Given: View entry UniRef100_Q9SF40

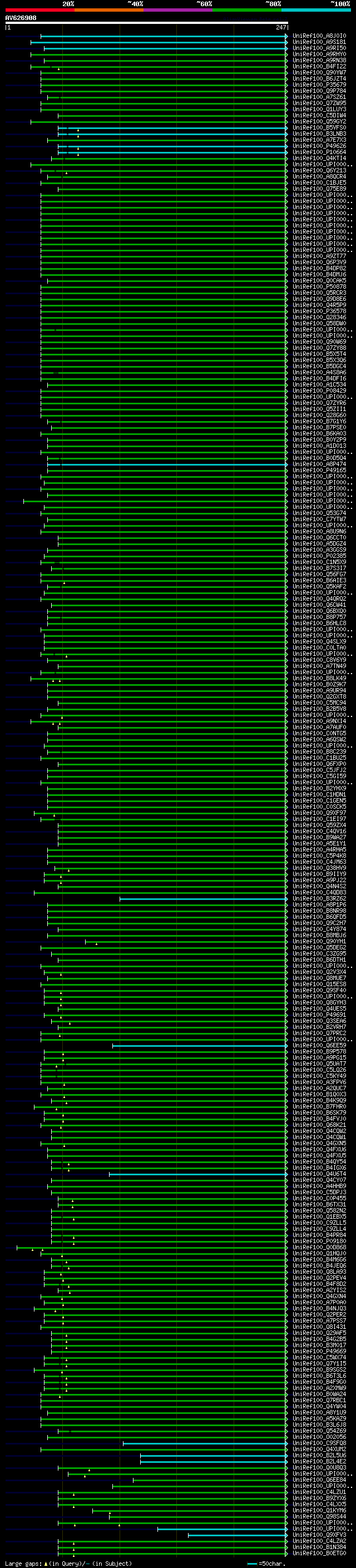Looking at the screenshot, I should (x=319, y=990).
